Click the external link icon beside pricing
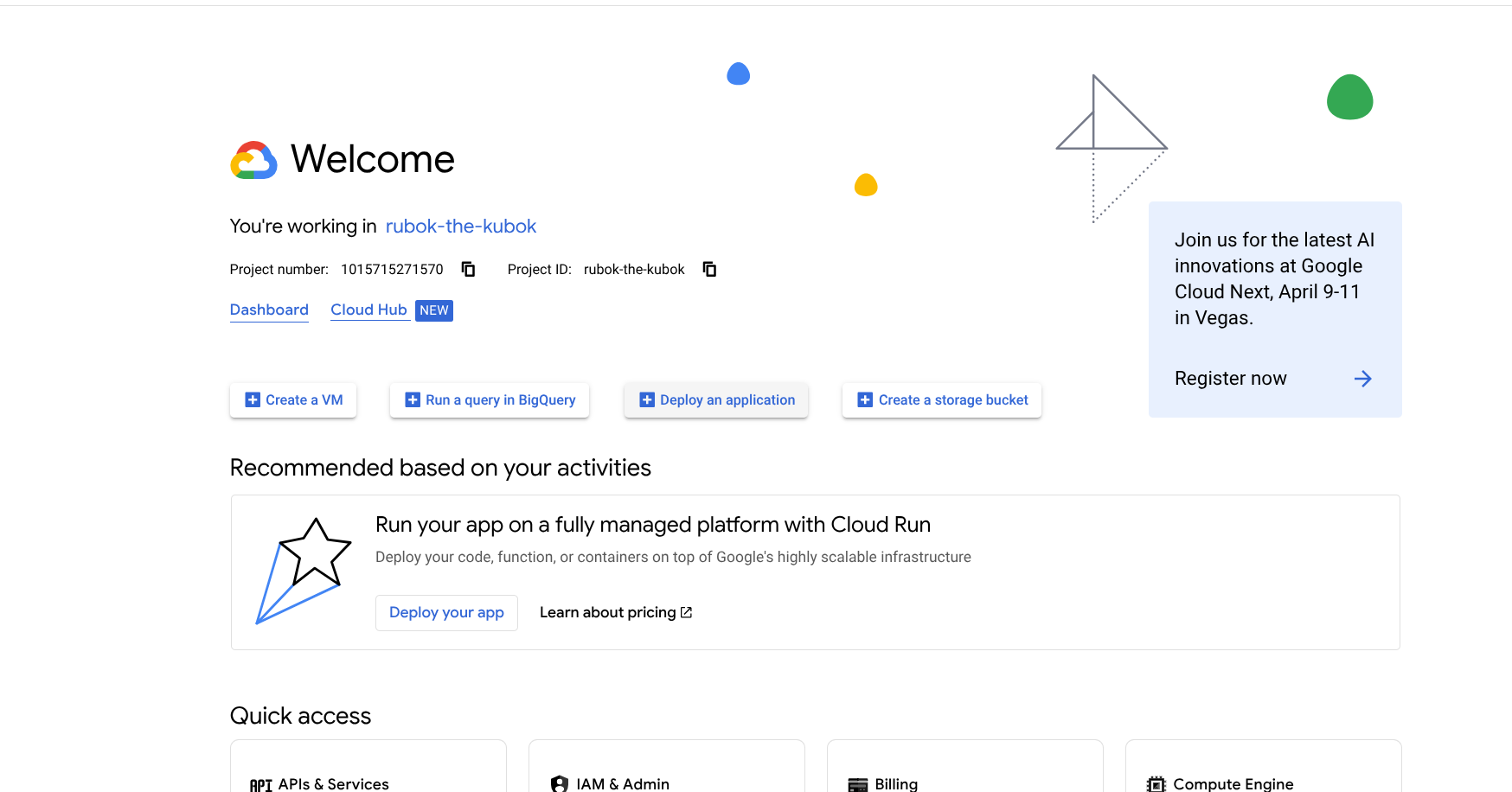 pos(687,612)
